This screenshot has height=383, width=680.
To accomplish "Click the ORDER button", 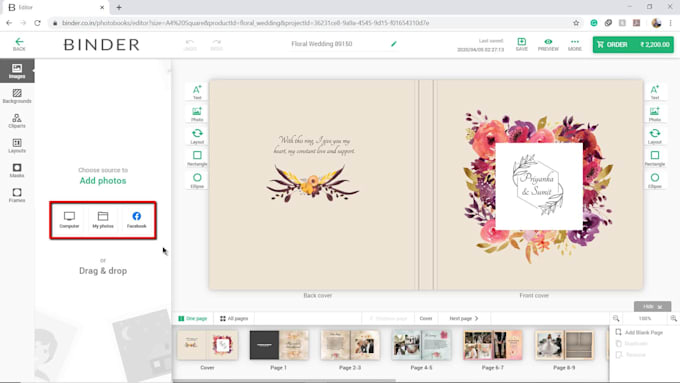I will point(633,45).
